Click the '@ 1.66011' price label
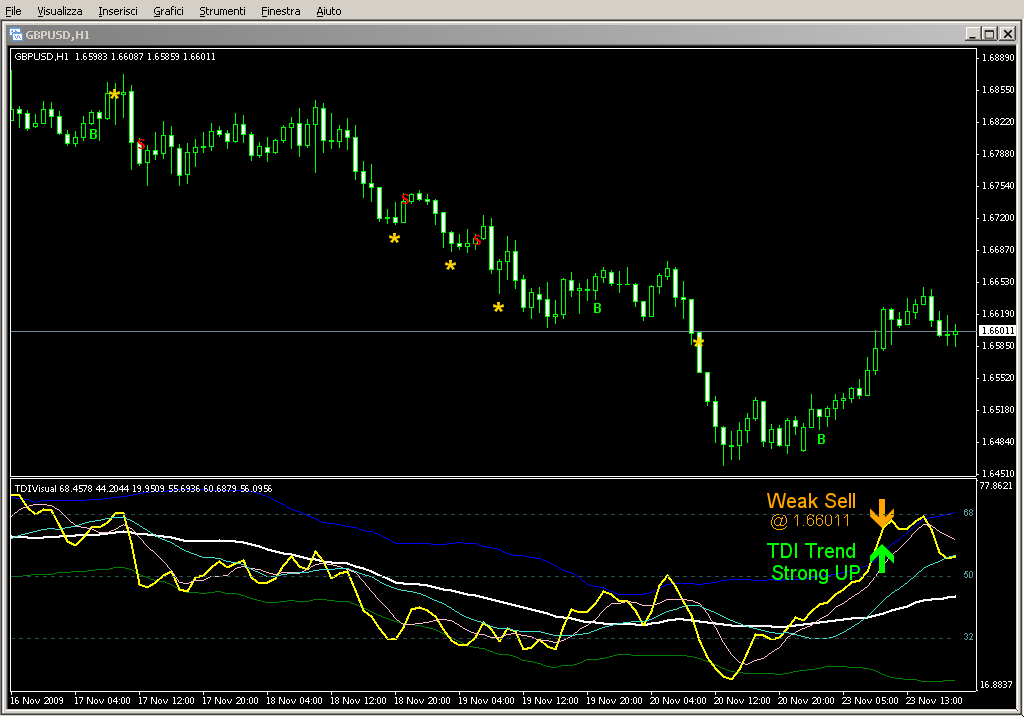 (x=810, y=520)
